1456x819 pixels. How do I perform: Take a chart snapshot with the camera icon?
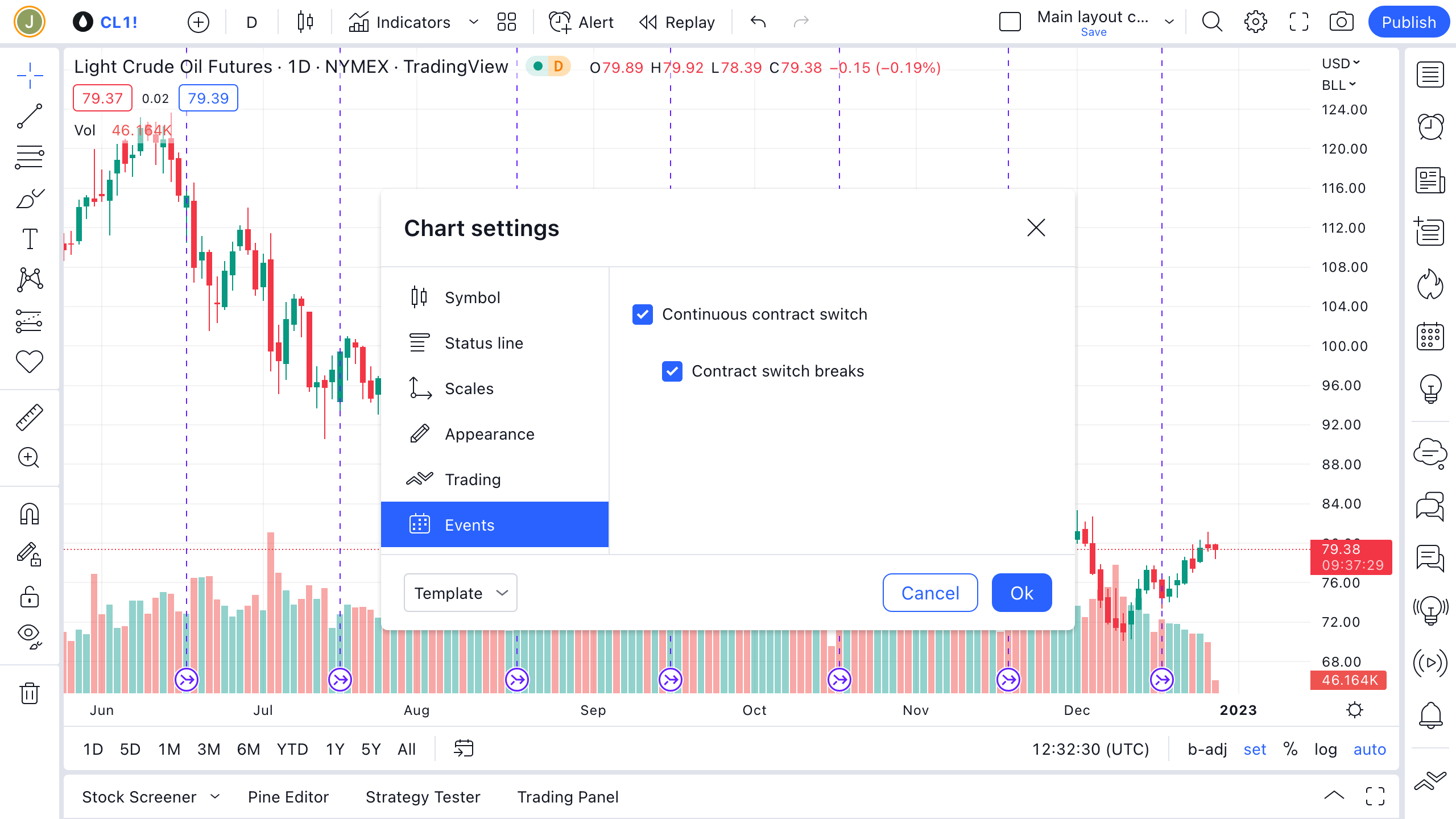1342,22
